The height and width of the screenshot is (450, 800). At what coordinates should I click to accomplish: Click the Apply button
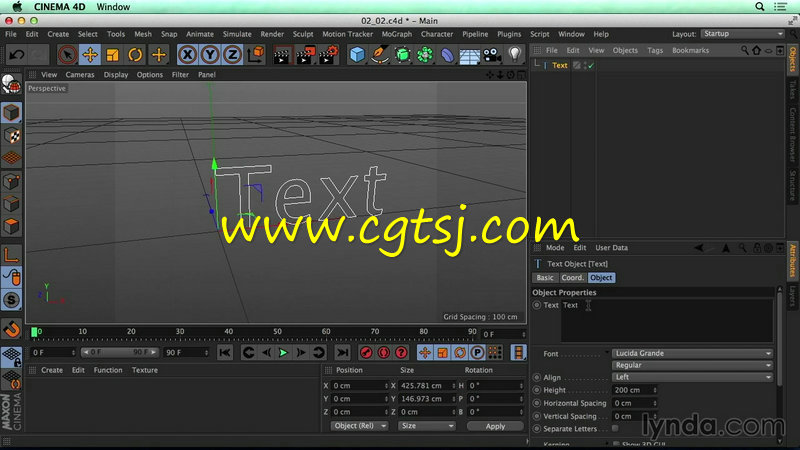tap(495, 426)
